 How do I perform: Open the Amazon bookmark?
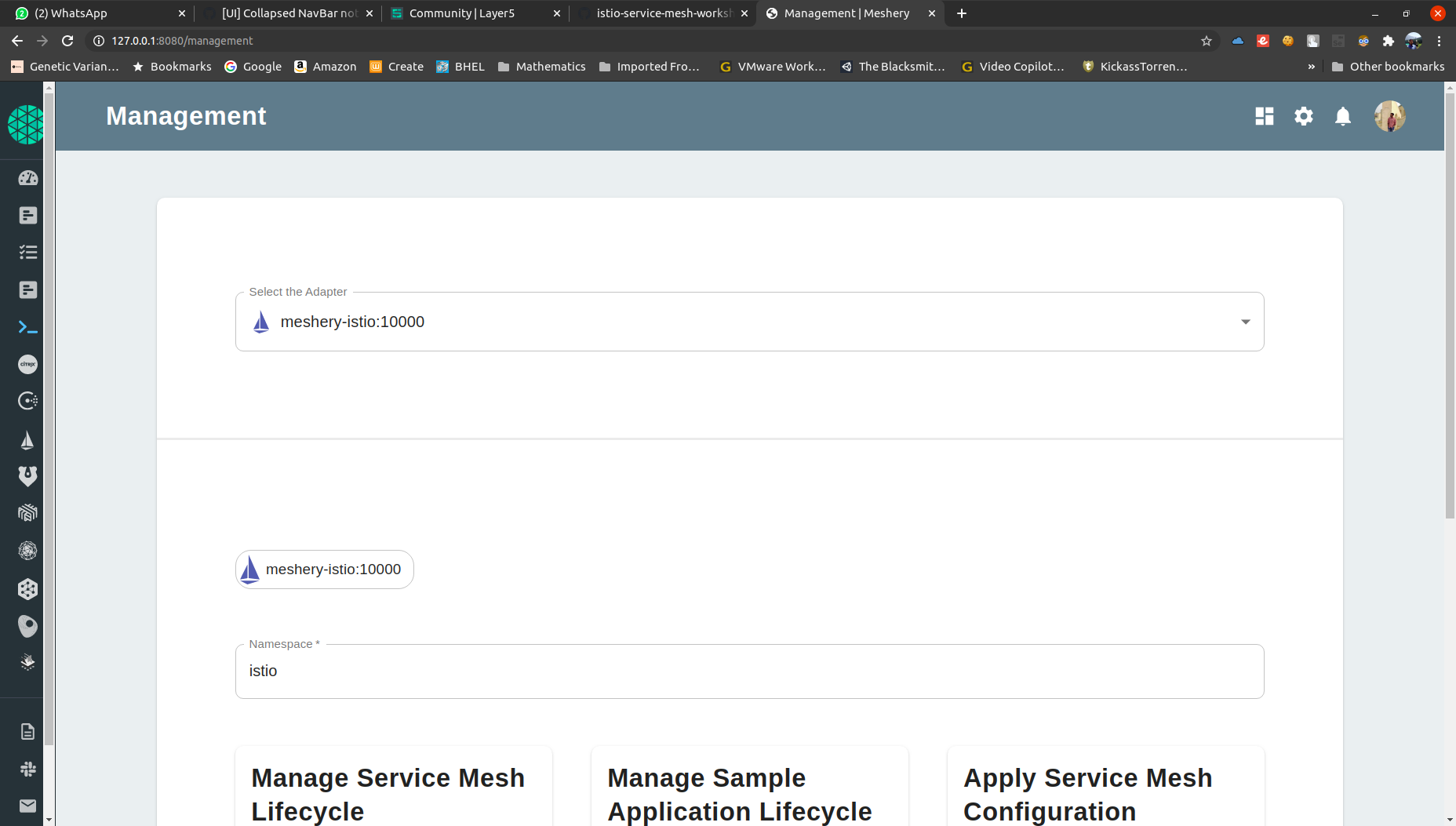pos(325,67)
